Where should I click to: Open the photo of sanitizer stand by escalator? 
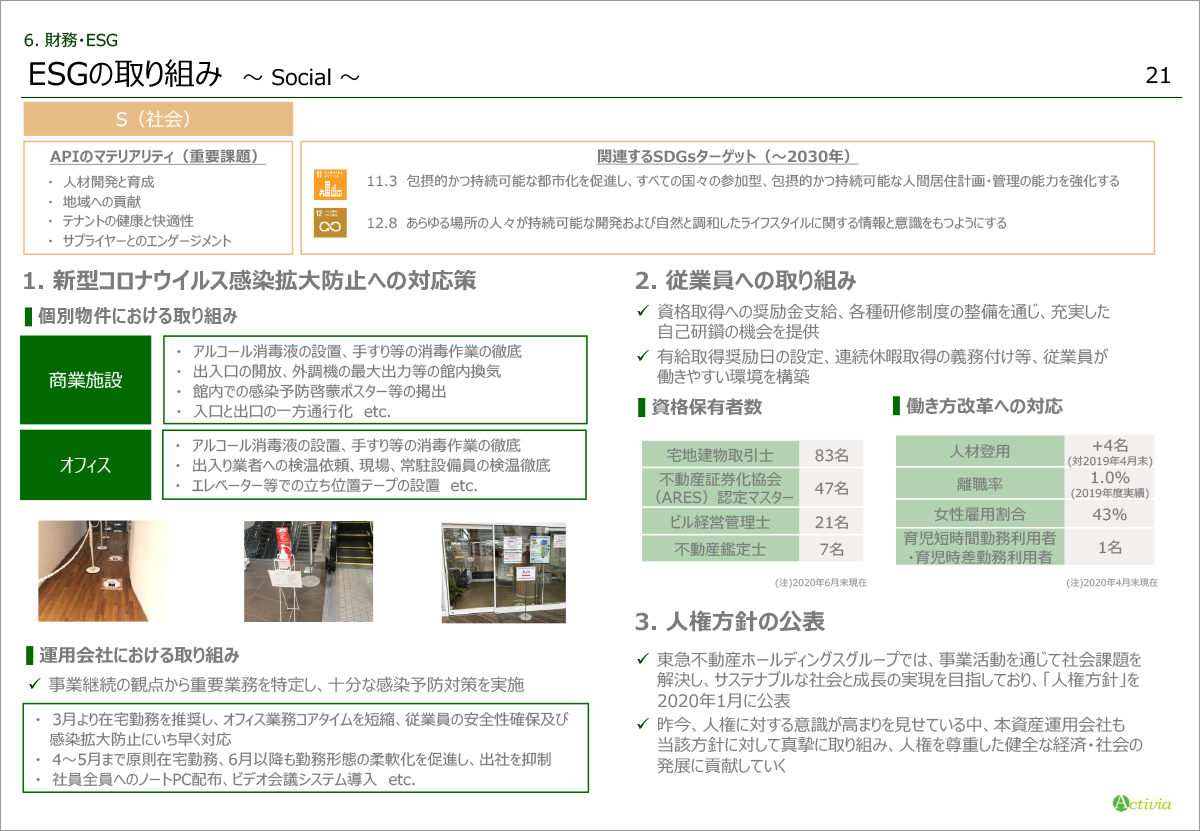pos(308,571)
